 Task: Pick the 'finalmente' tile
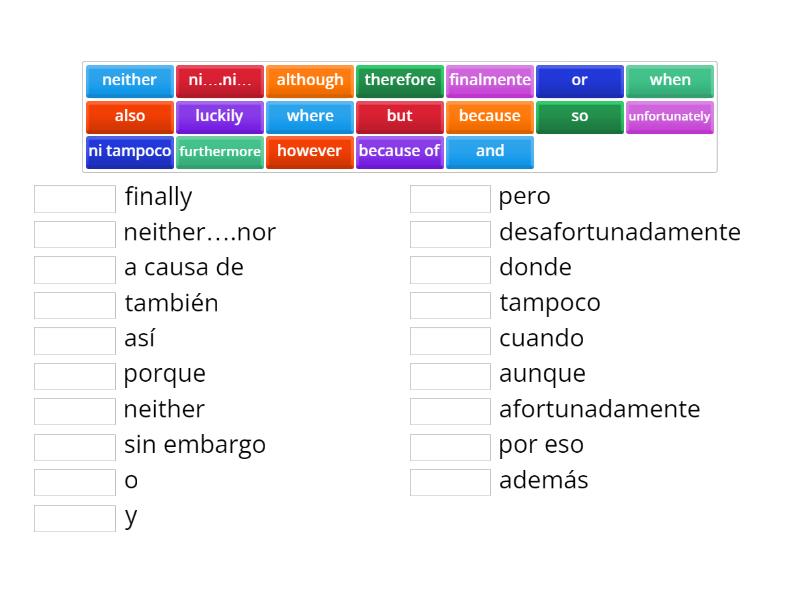[x=490, y=80]
